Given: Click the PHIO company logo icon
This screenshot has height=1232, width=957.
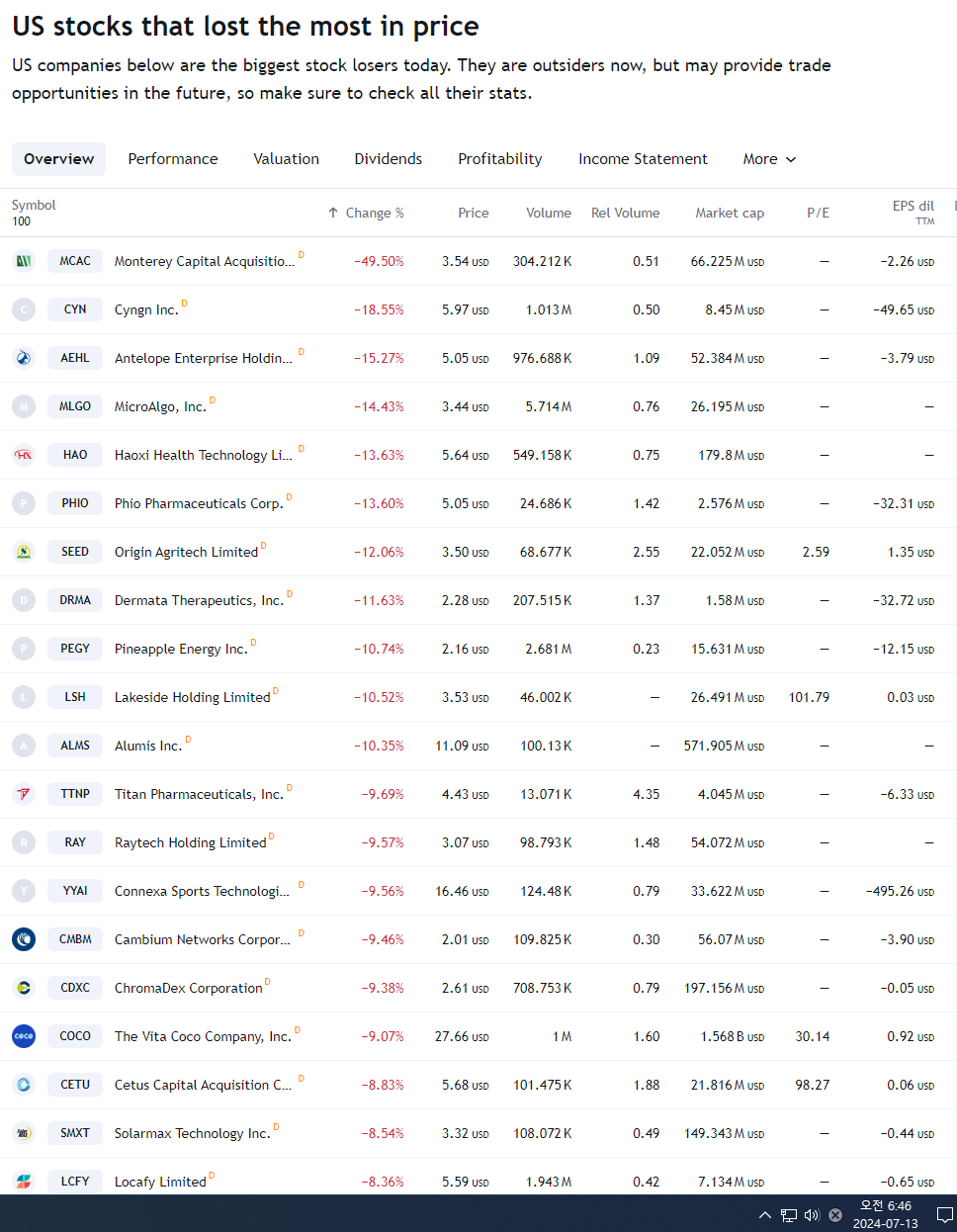Looking at the screenshot, I should point(24,503).
